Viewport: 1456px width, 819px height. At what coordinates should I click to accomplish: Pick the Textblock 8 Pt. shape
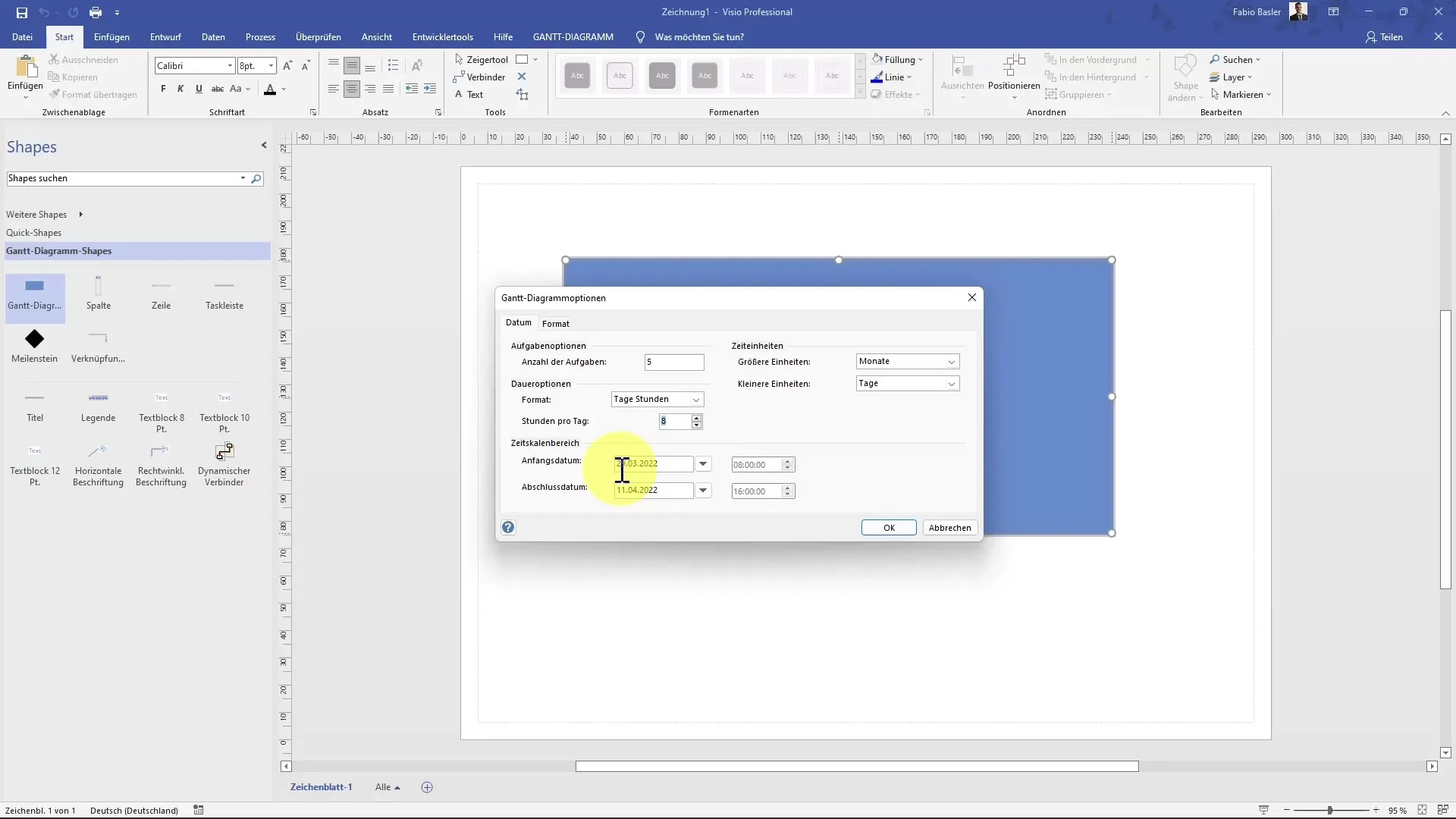click(x=162, y=412)
